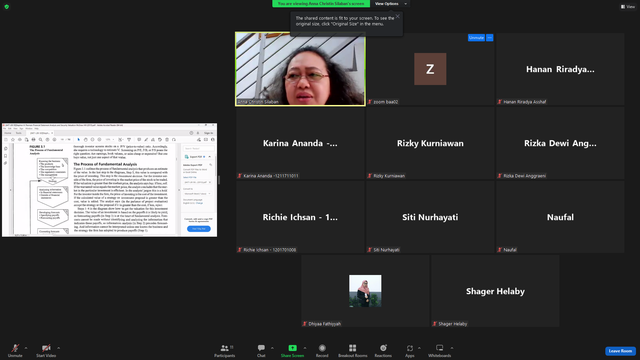Click Home tab in shared Acrobat window
The image size is (640, 360).
pos(8,133)
